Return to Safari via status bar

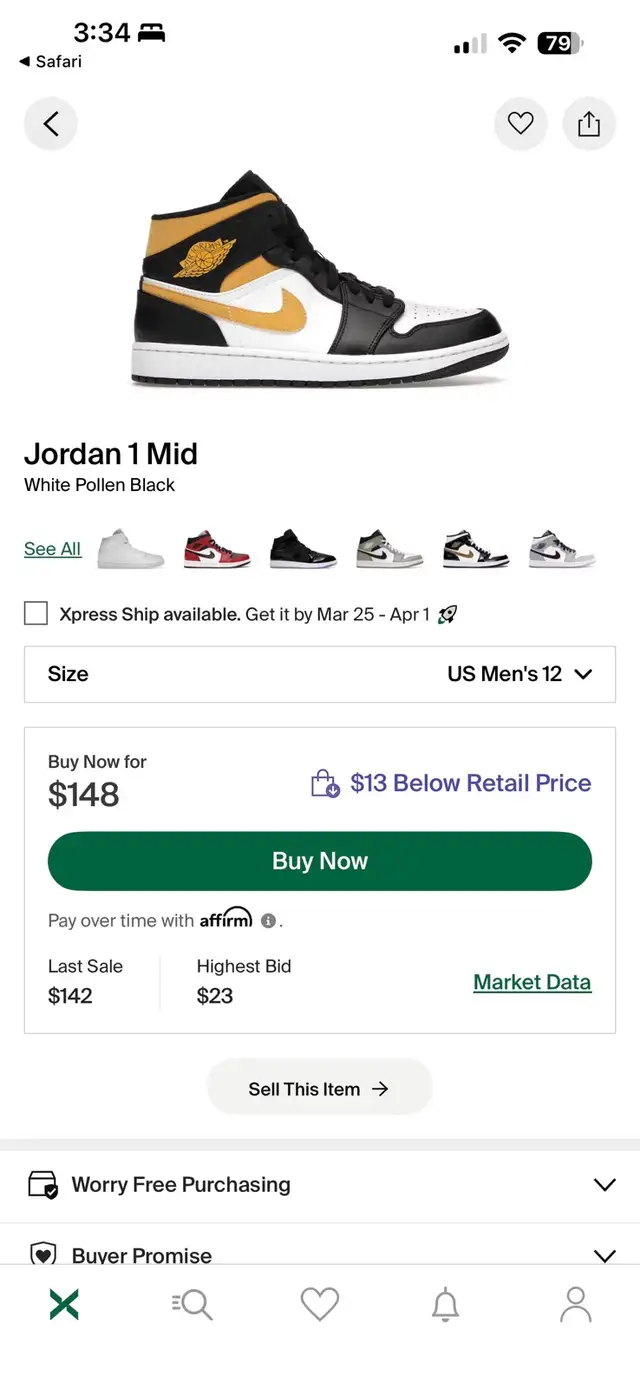(x=50, y=62)
